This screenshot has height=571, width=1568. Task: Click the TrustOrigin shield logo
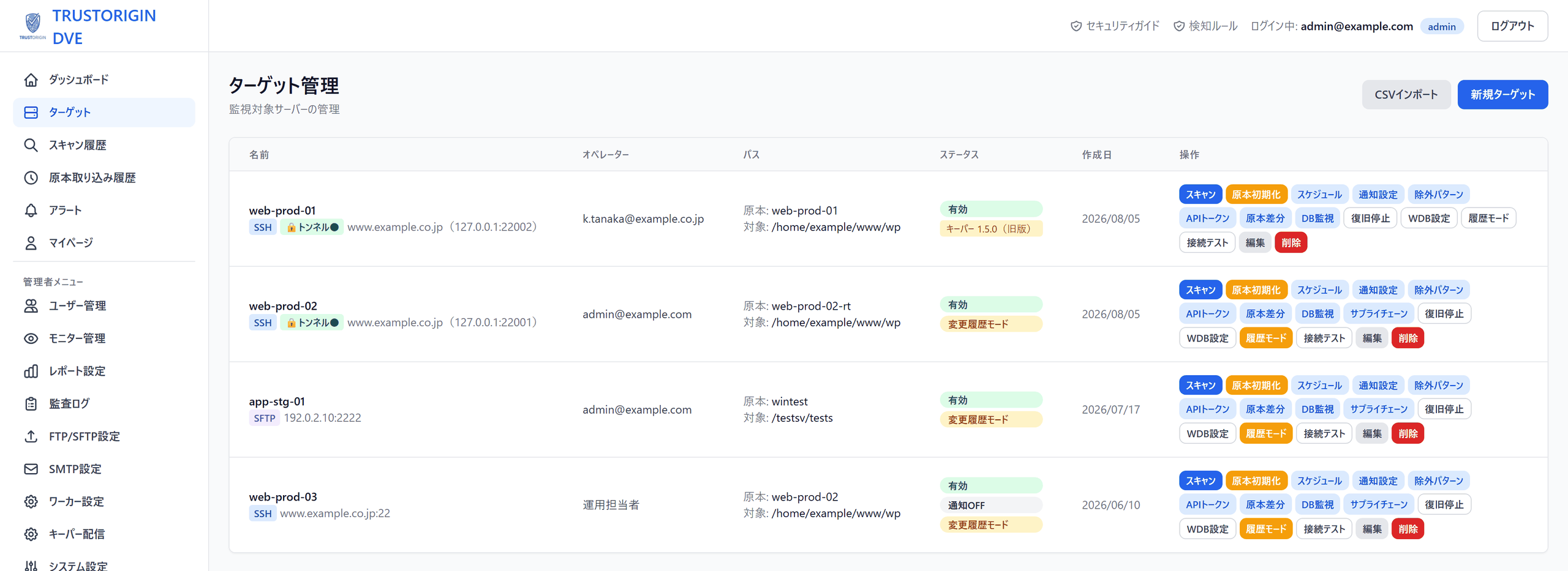coord(32,26)
